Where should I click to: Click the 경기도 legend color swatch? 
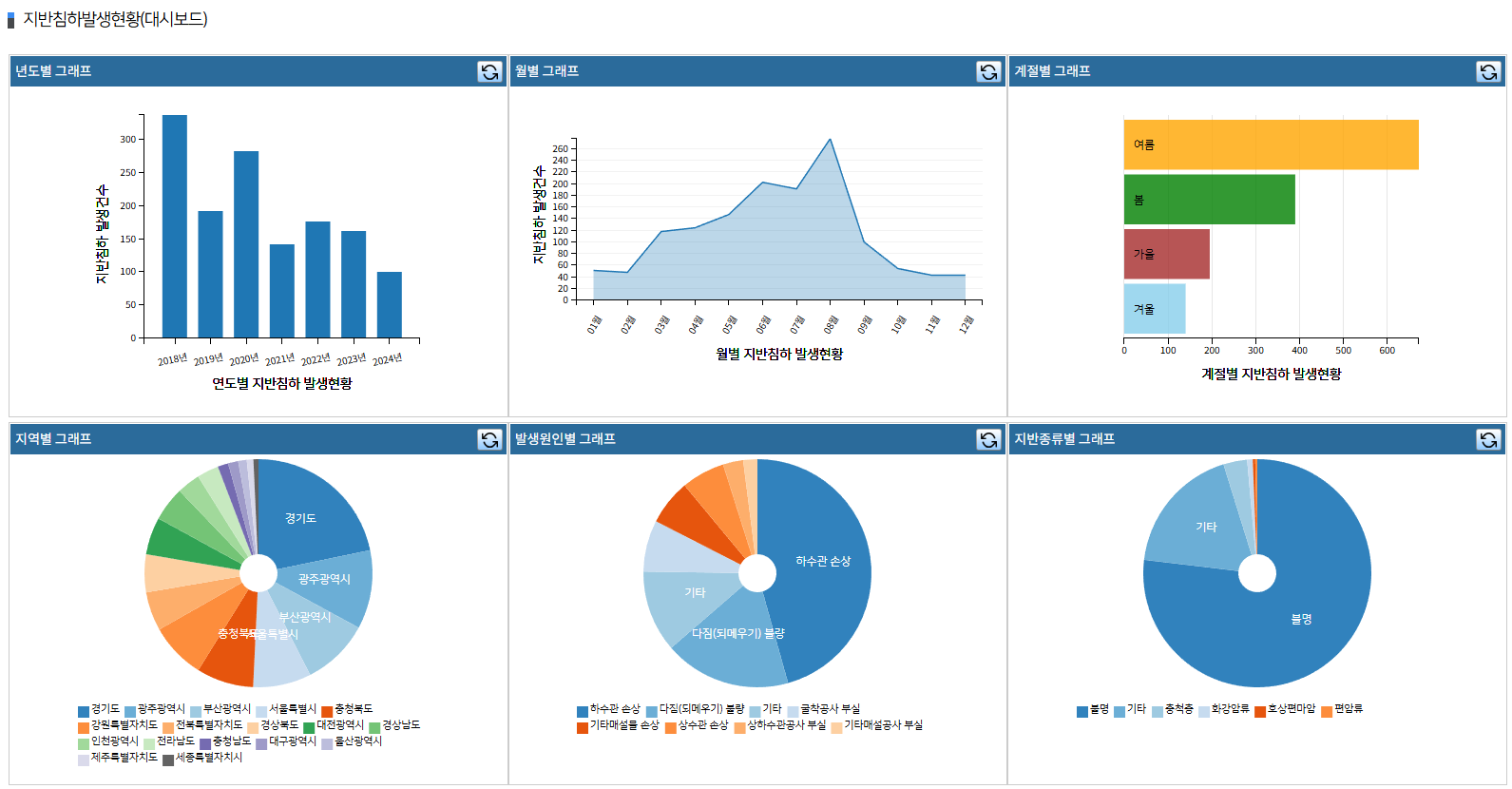(x=84, y=710)
